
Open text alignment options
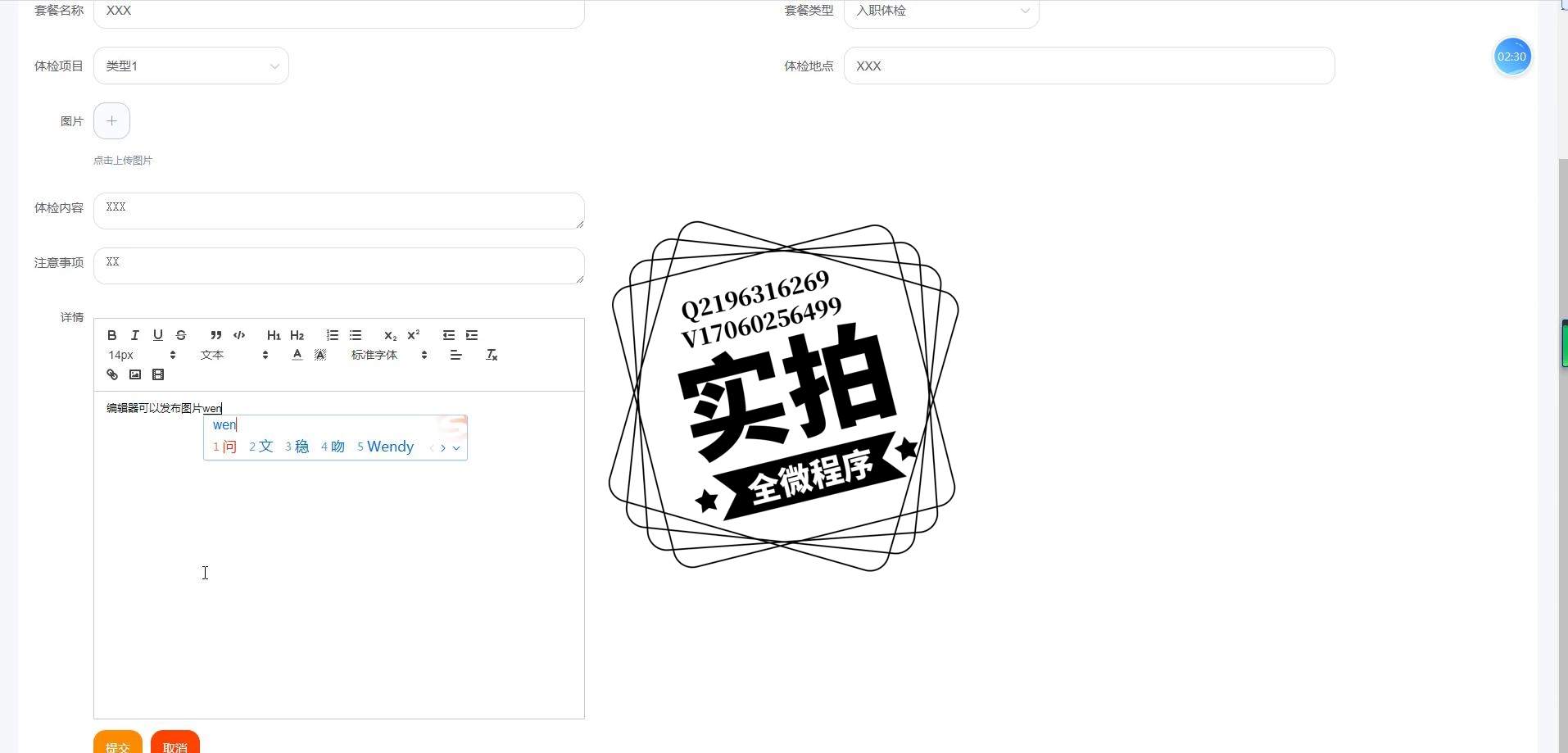point(456,355)
